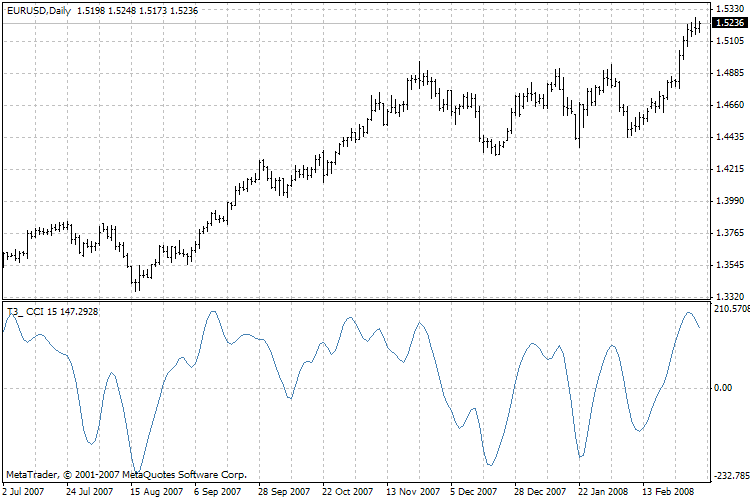The image size is (750, 500).
Task: Select the 28 Dec 2007 date label
Action: (x=540, y=491)
